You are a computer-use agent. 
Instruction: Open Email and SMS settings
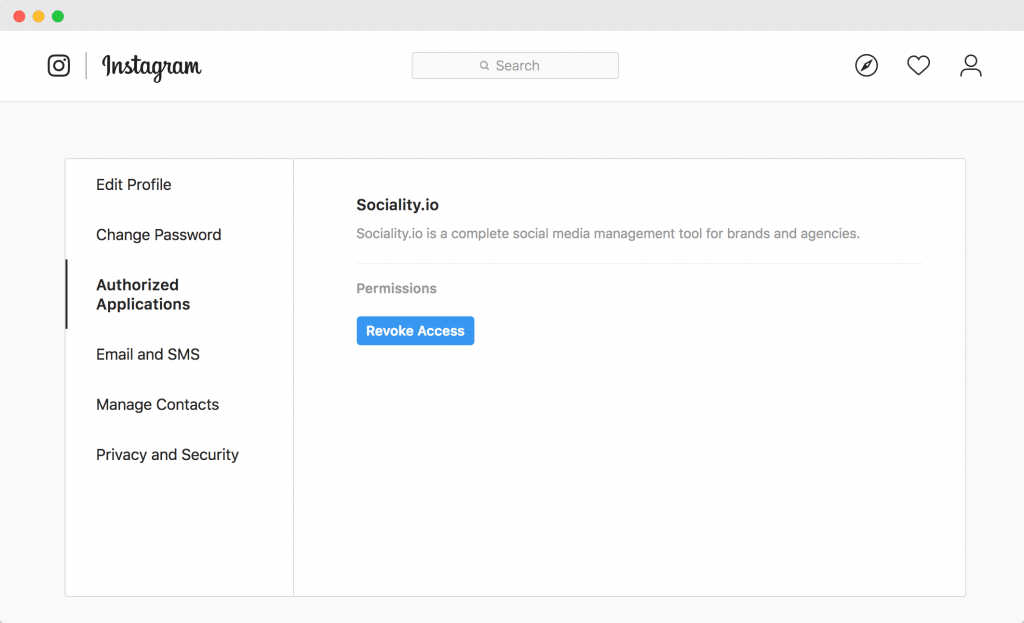148,354
